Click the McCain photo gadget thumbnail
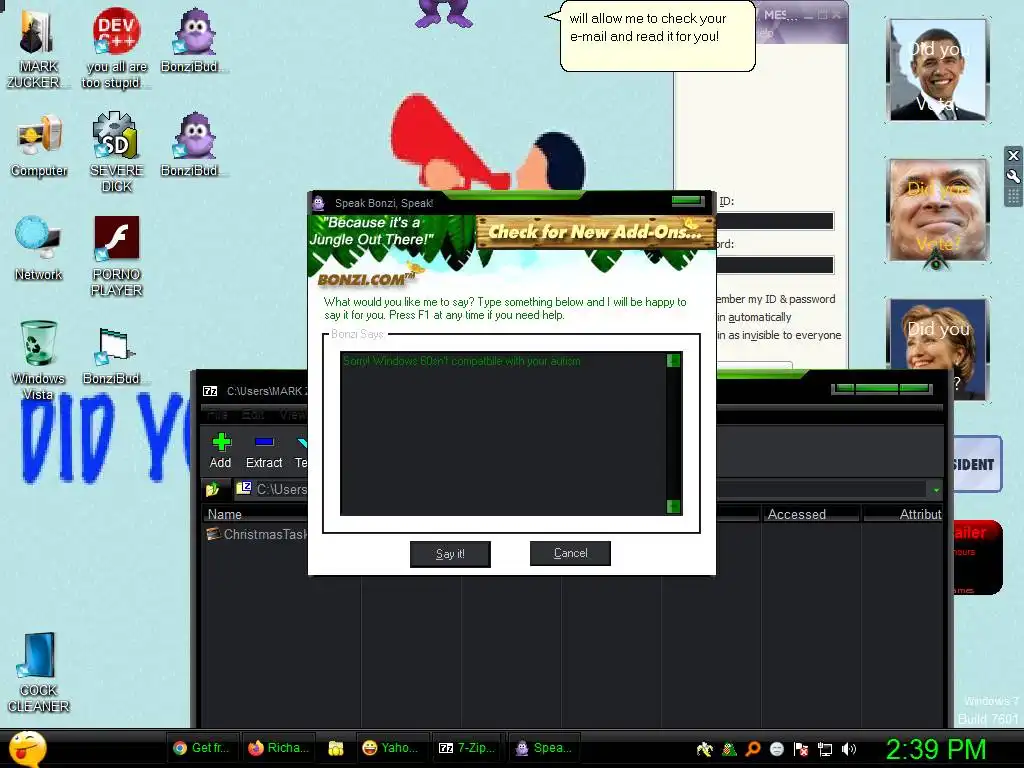 click(x=938, y=210)
